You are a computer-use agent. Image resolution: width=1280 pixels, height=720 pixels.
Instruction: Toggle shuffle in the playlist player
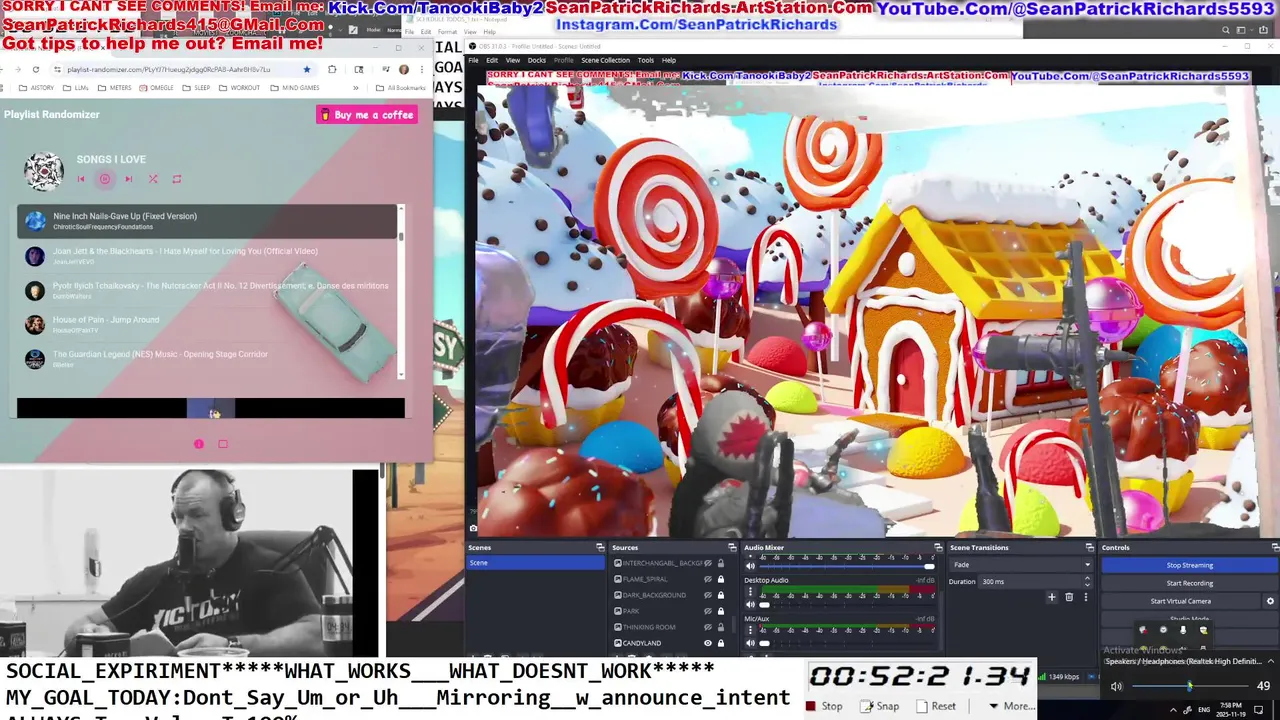153,179
